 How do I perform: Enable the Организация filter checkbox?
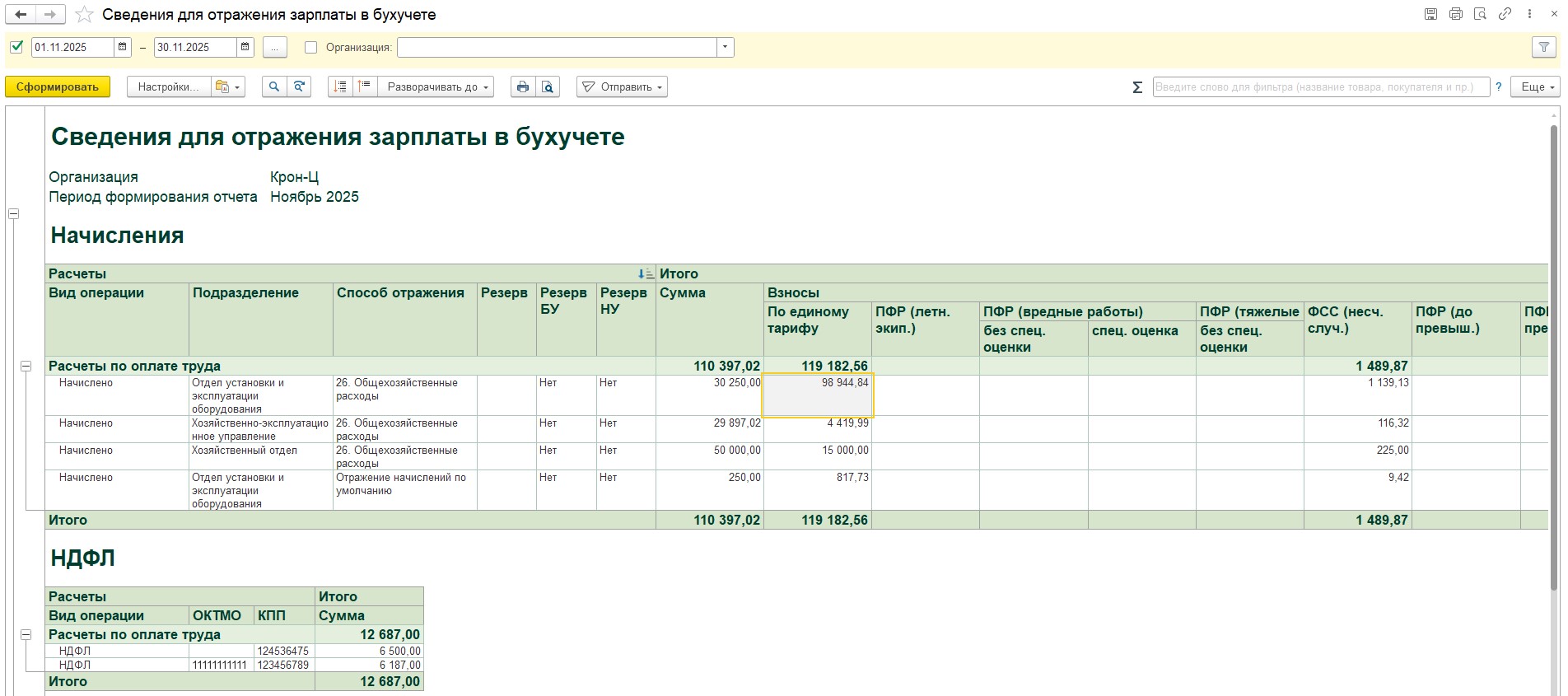click(x=310, y=48)
